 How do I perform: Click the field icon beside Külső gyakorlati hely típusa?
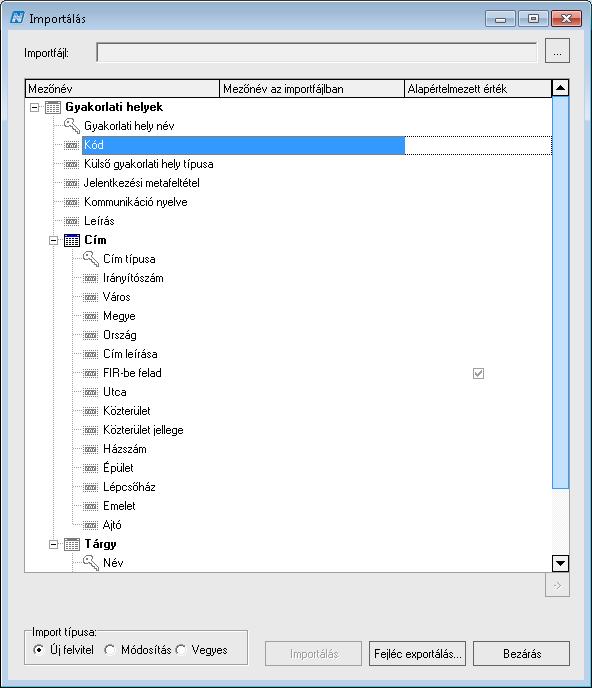pyautogui.click(x=72, y=164)
